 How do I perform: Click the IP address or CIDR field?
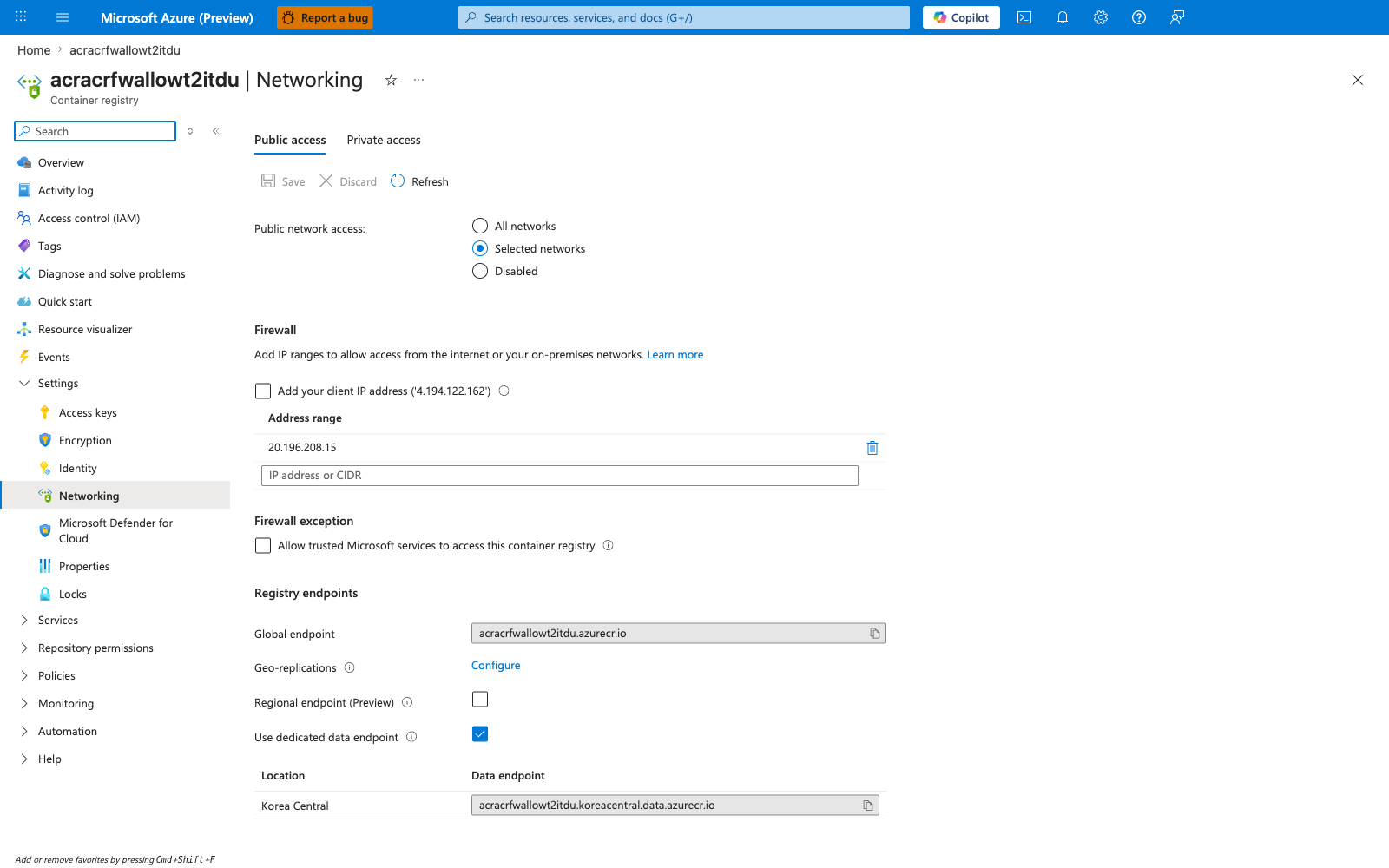coord(560,476)
